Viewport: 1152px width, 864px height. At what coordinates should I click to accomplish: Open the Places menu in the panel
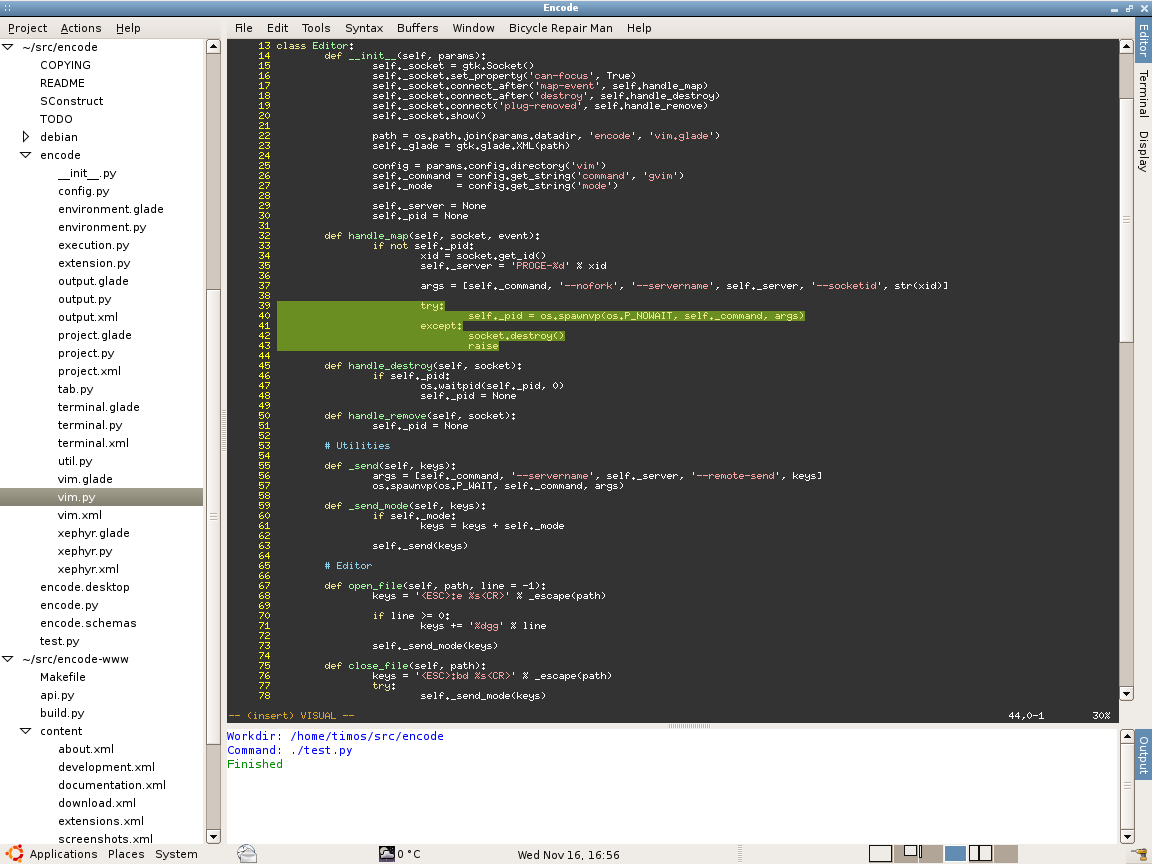click(x=126, y=854)
